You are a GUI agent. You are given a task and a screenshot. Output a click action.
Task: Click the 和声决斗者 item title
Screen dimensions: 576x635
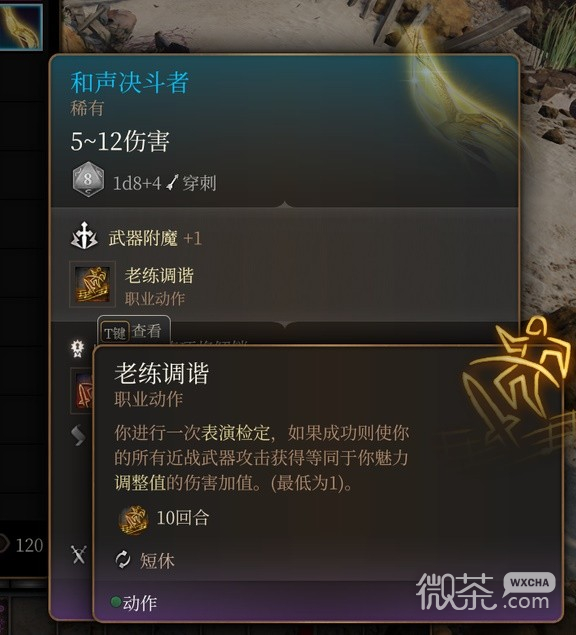point(130,83)
